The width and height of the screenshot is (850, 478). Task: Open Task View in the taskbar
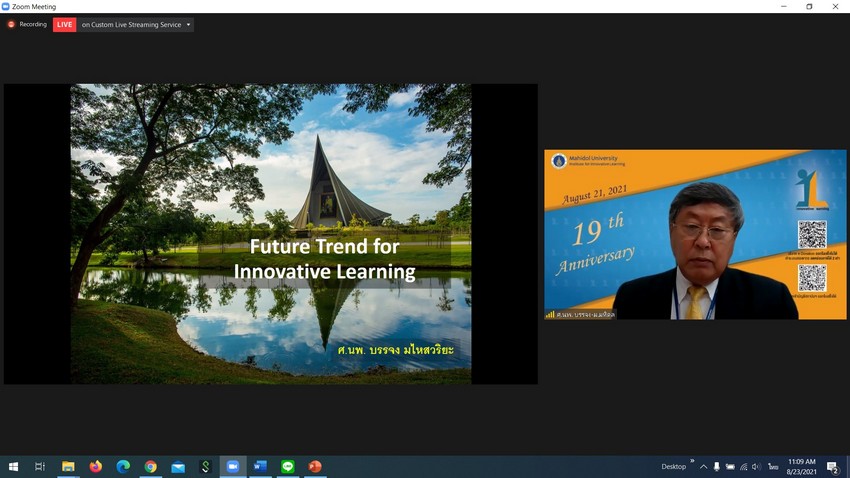pyautogui.click(x=40, y=466)
